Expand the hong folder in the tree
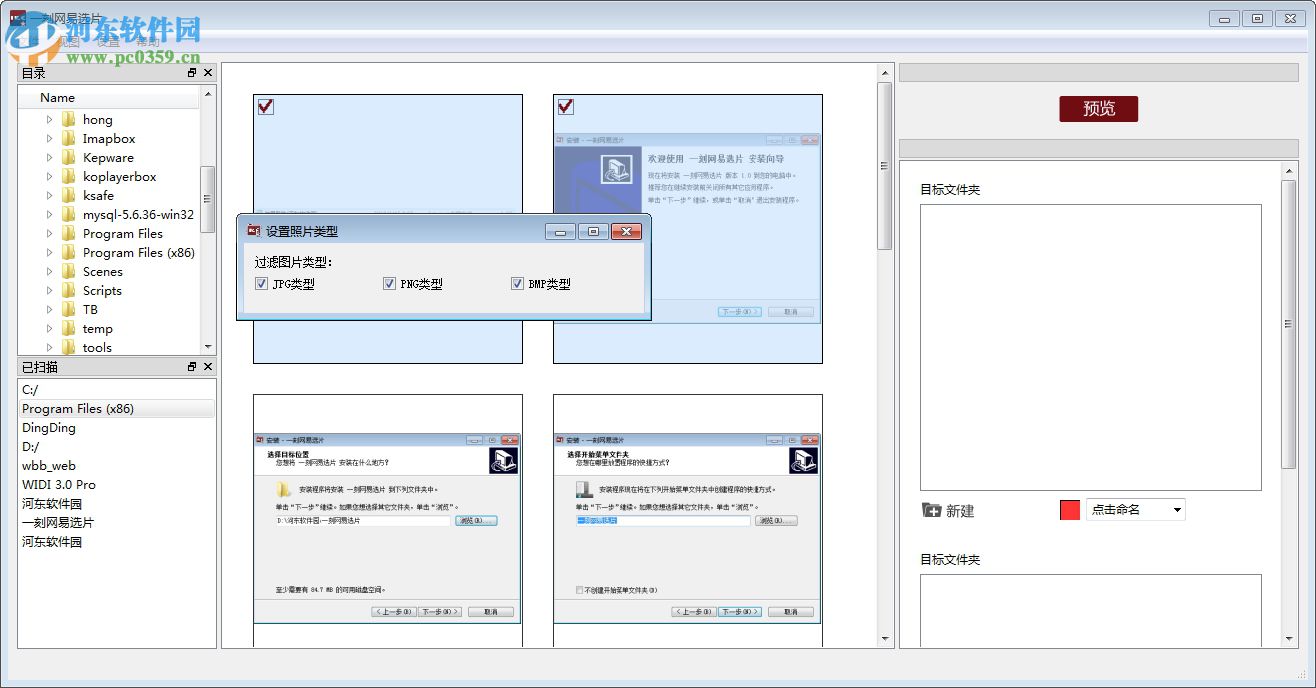The image size is (1316, 688). click(x=49, y=119)
